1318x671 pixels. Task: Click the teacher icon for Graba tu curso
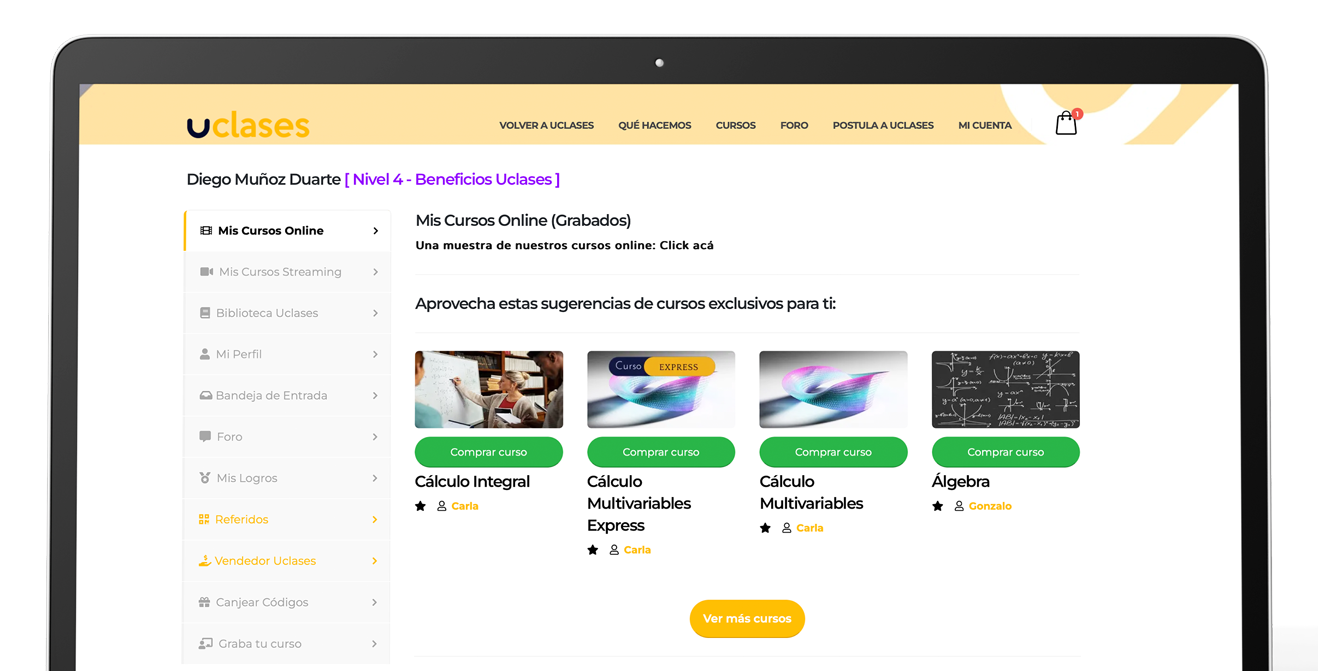(x=206, y=644)
